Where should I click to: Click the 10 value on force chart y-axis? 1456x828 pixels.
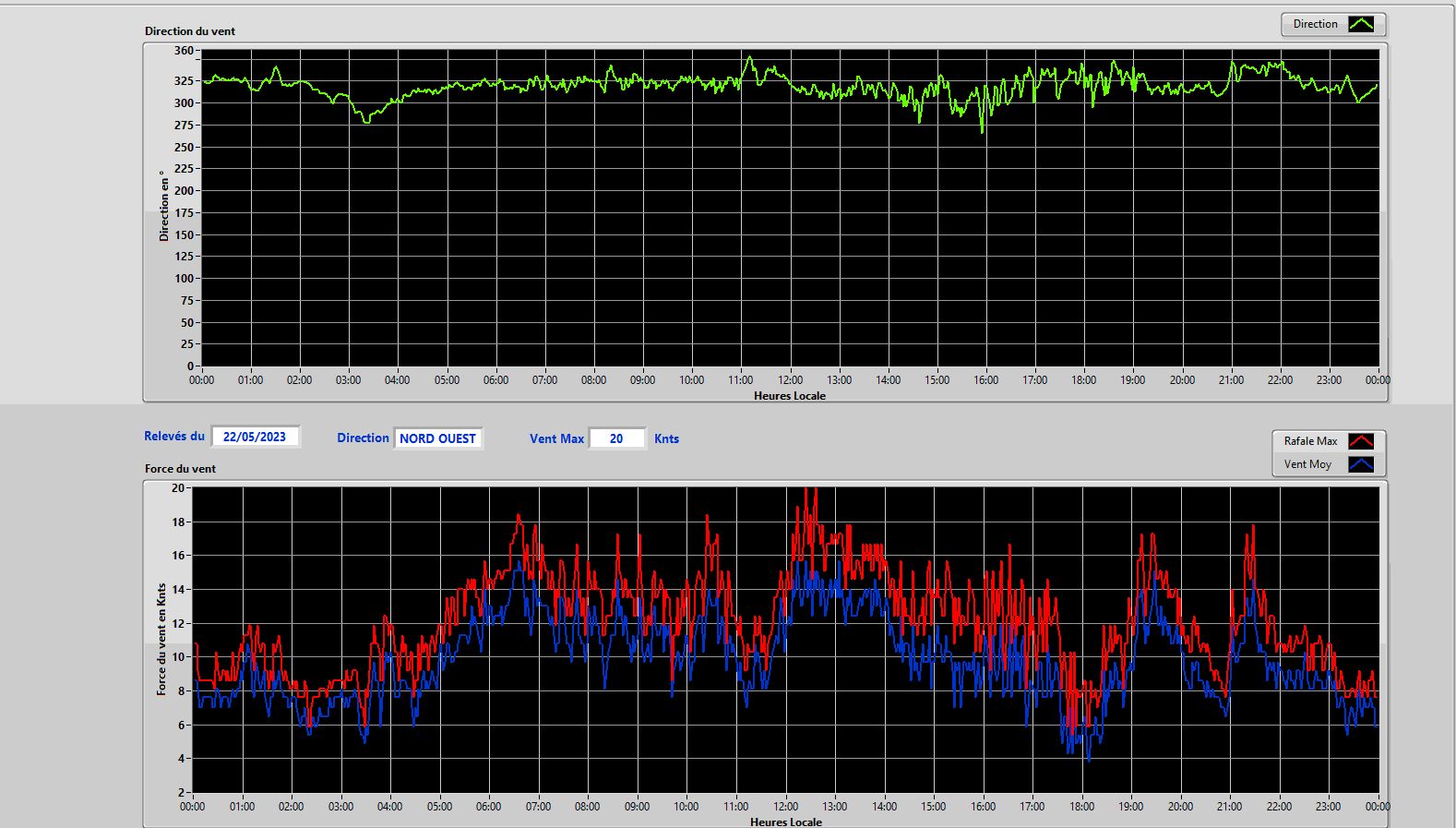coord(178,657)
